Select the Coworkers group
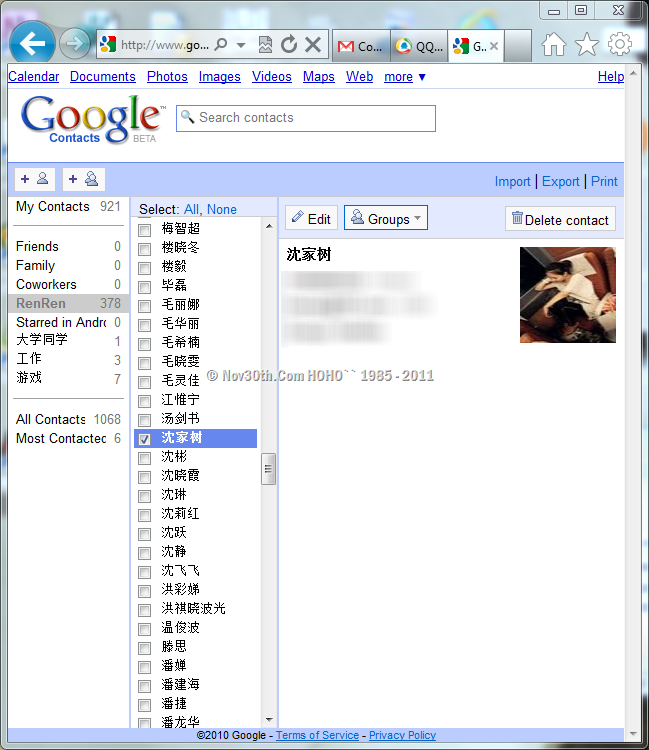 (68, 285)
